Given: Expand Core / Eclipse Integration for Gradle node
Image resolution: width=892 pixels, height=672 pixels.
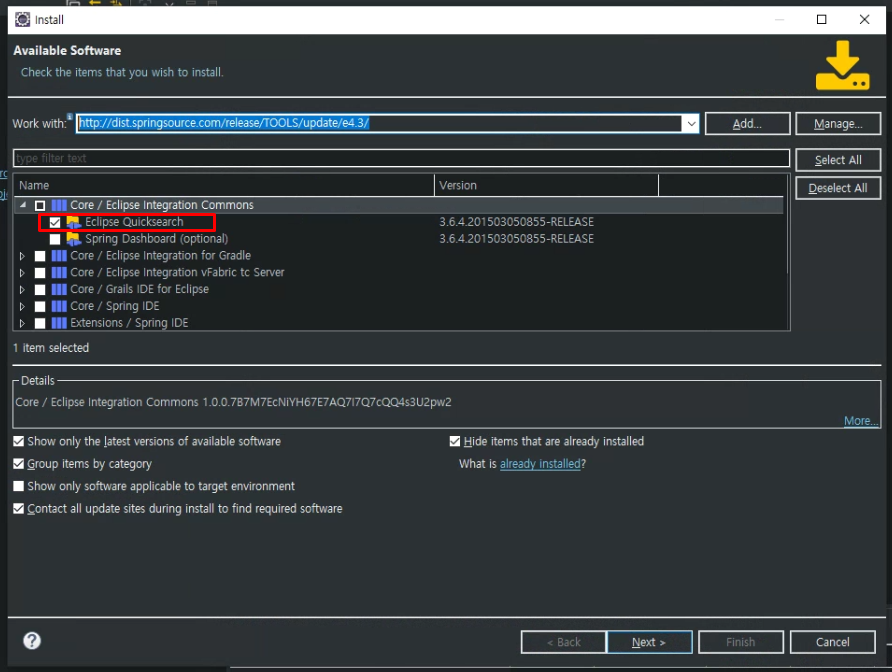Looking at the screenshot, I should (x=22, y=256).
